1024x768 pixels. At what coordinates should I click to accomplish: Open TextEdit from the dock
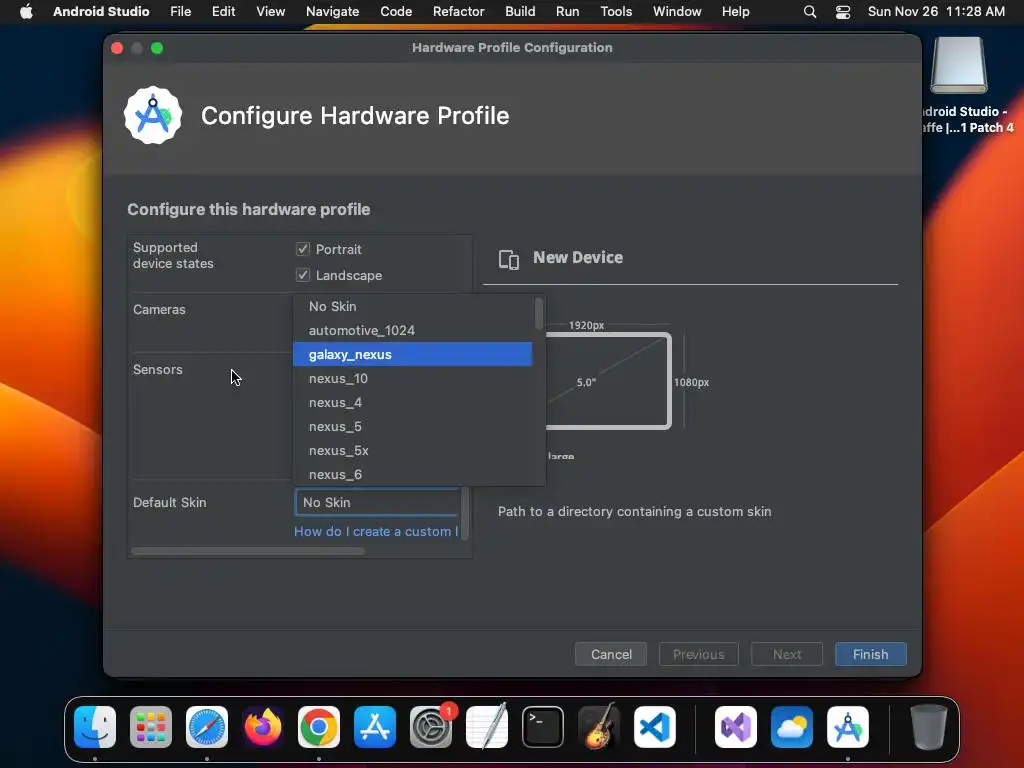(x=487, y=727)
